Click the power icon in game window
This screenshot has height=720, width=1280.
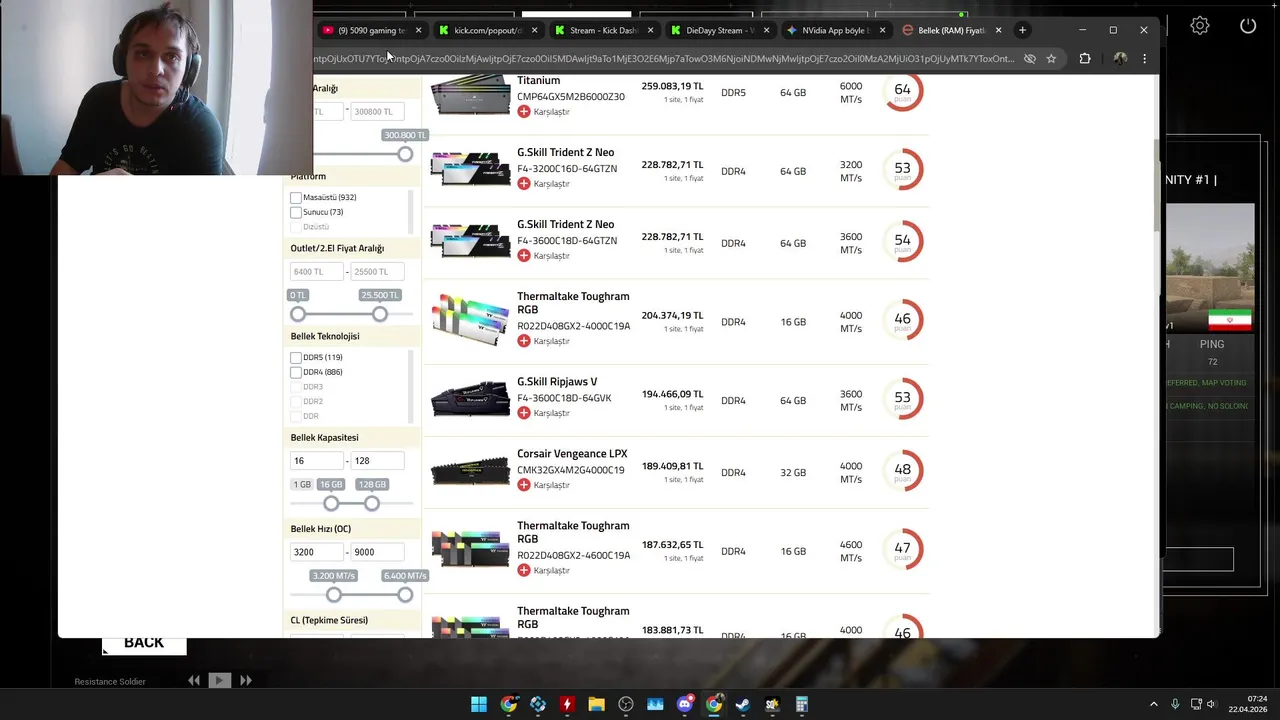pos(1248,26)
